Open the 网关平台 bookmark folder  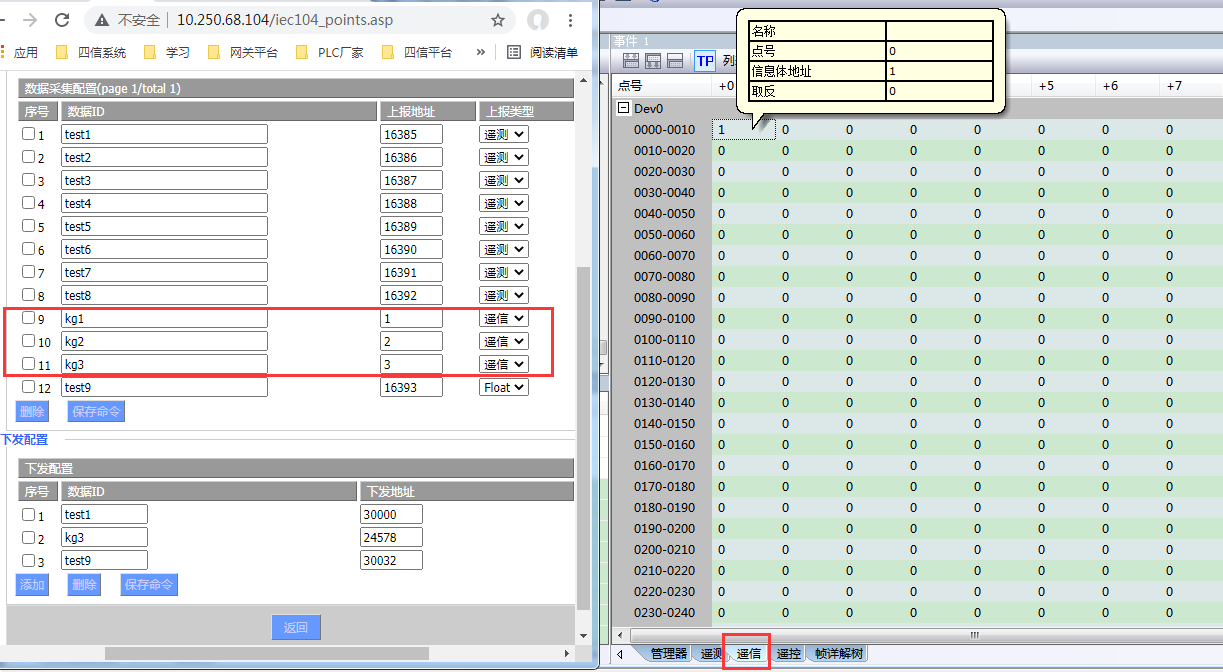[243, 52]
